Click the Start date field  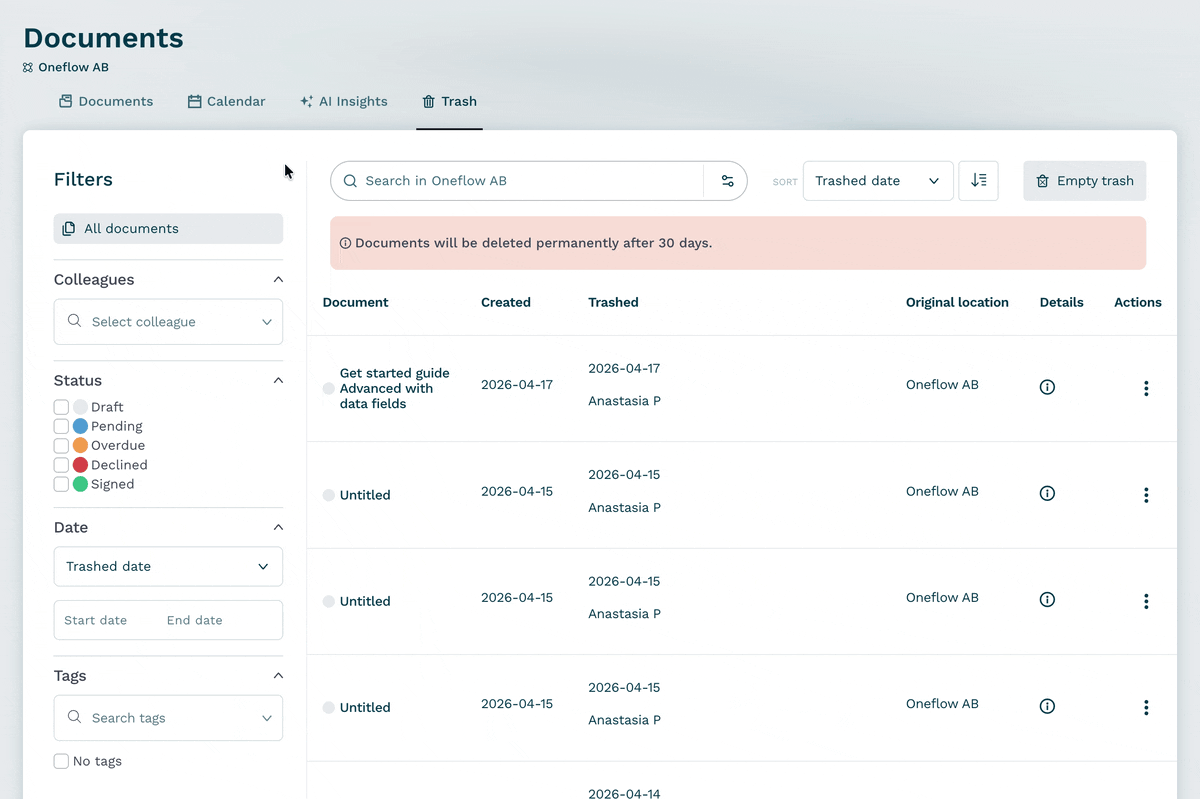(x=96, y=620)
